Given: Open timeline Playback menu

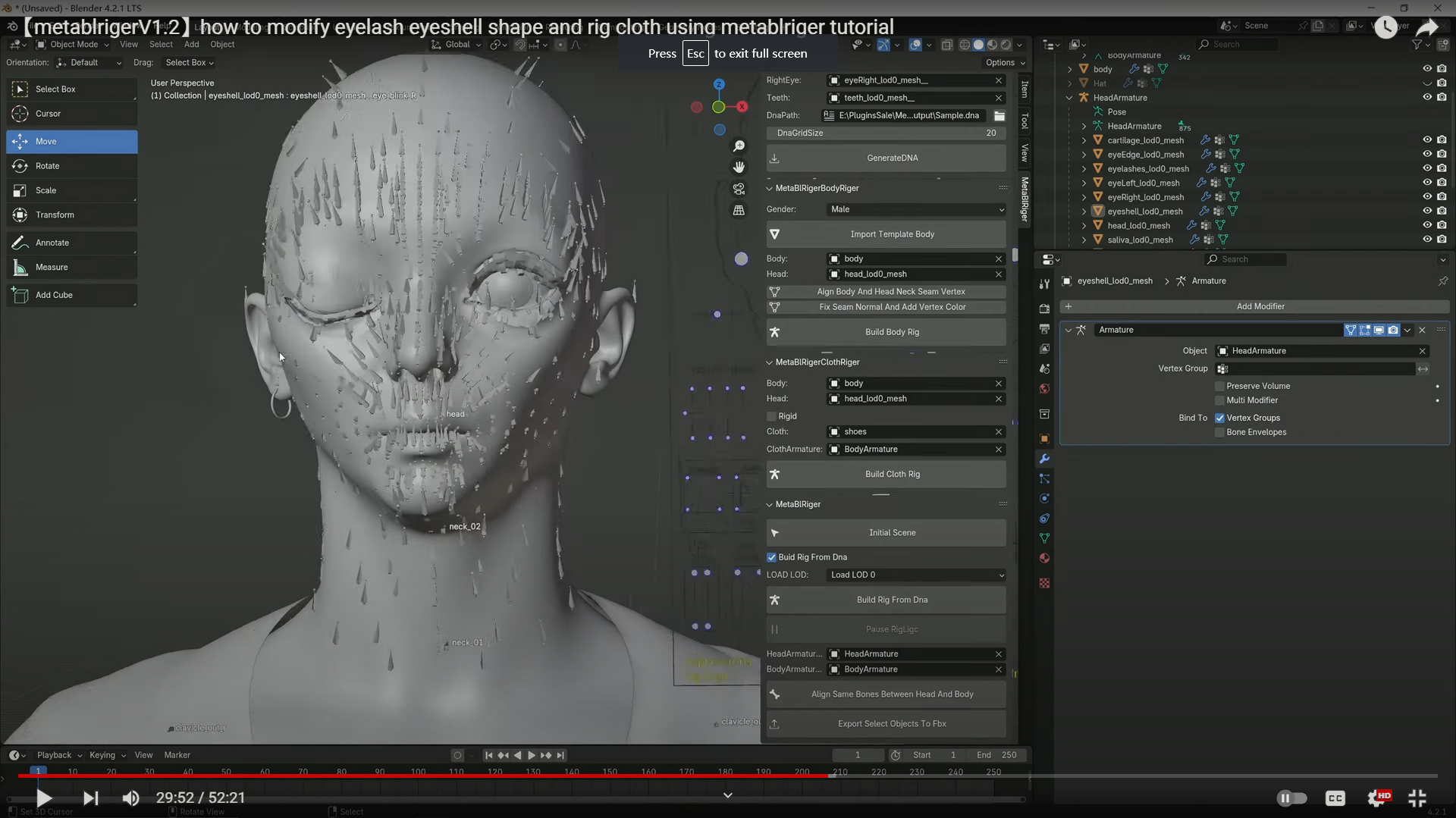Looking at the screenshot, I should (x=58, y=755).
